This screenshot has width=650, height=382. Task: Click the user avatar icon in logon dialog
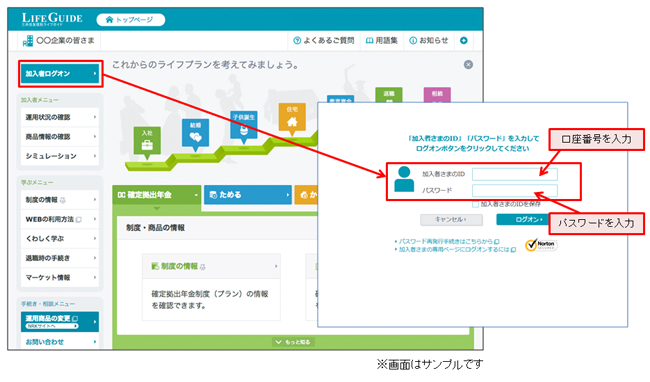click(404, 179)
